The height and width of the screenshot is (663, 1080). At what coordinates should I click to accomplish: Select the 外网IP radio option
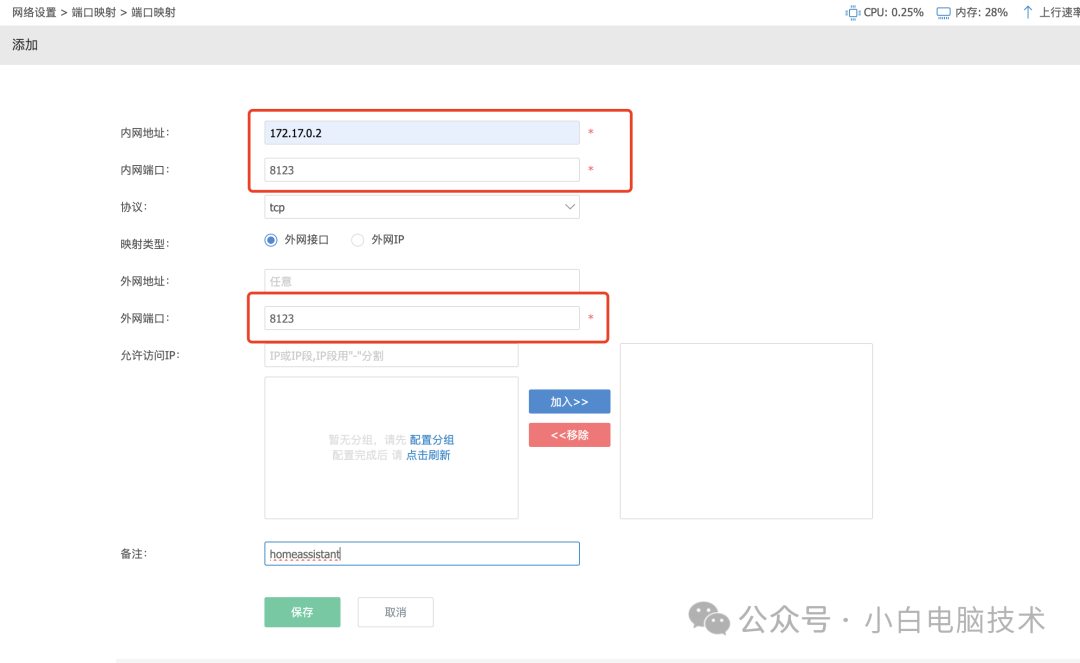coord(357,240)
